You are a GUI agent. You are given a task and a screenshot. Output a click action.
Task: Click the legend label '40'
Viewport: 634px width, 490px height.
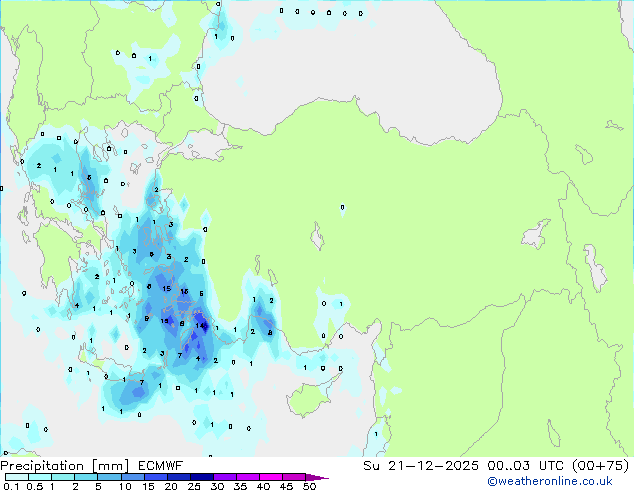coord(263,486)
